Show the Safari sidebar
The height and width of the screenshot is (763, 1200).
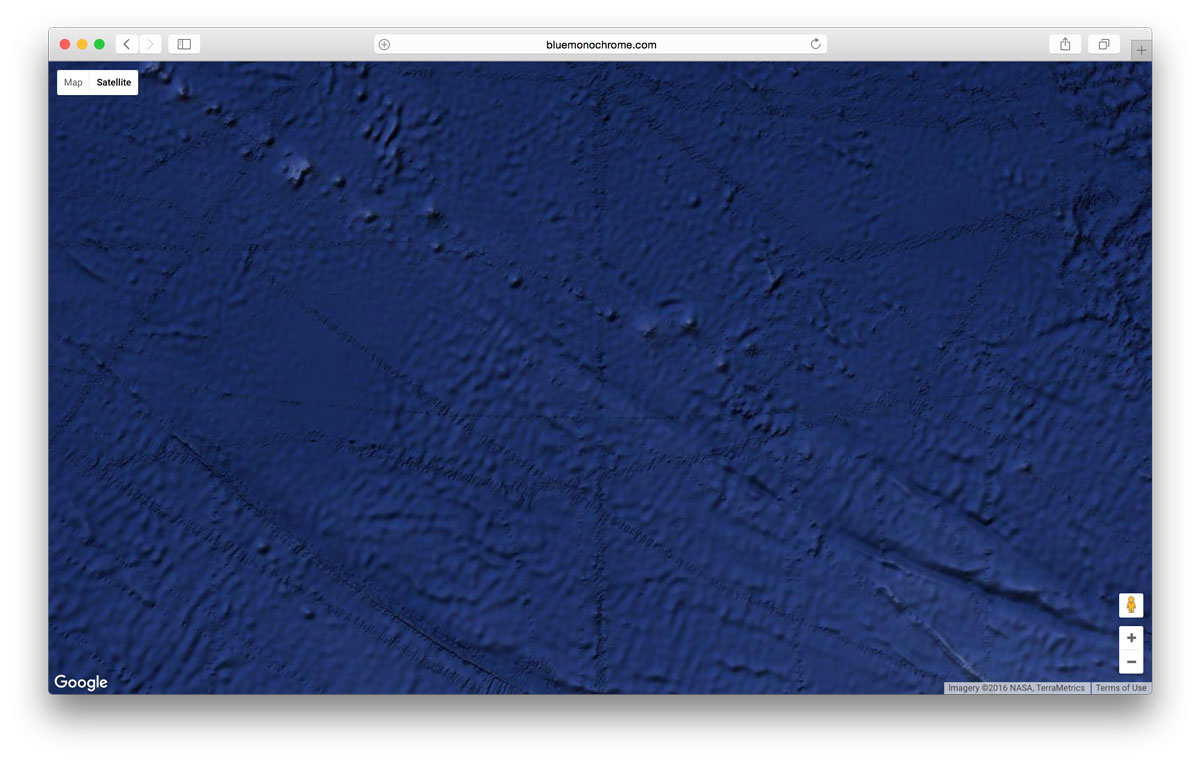[x=184, y=44]
